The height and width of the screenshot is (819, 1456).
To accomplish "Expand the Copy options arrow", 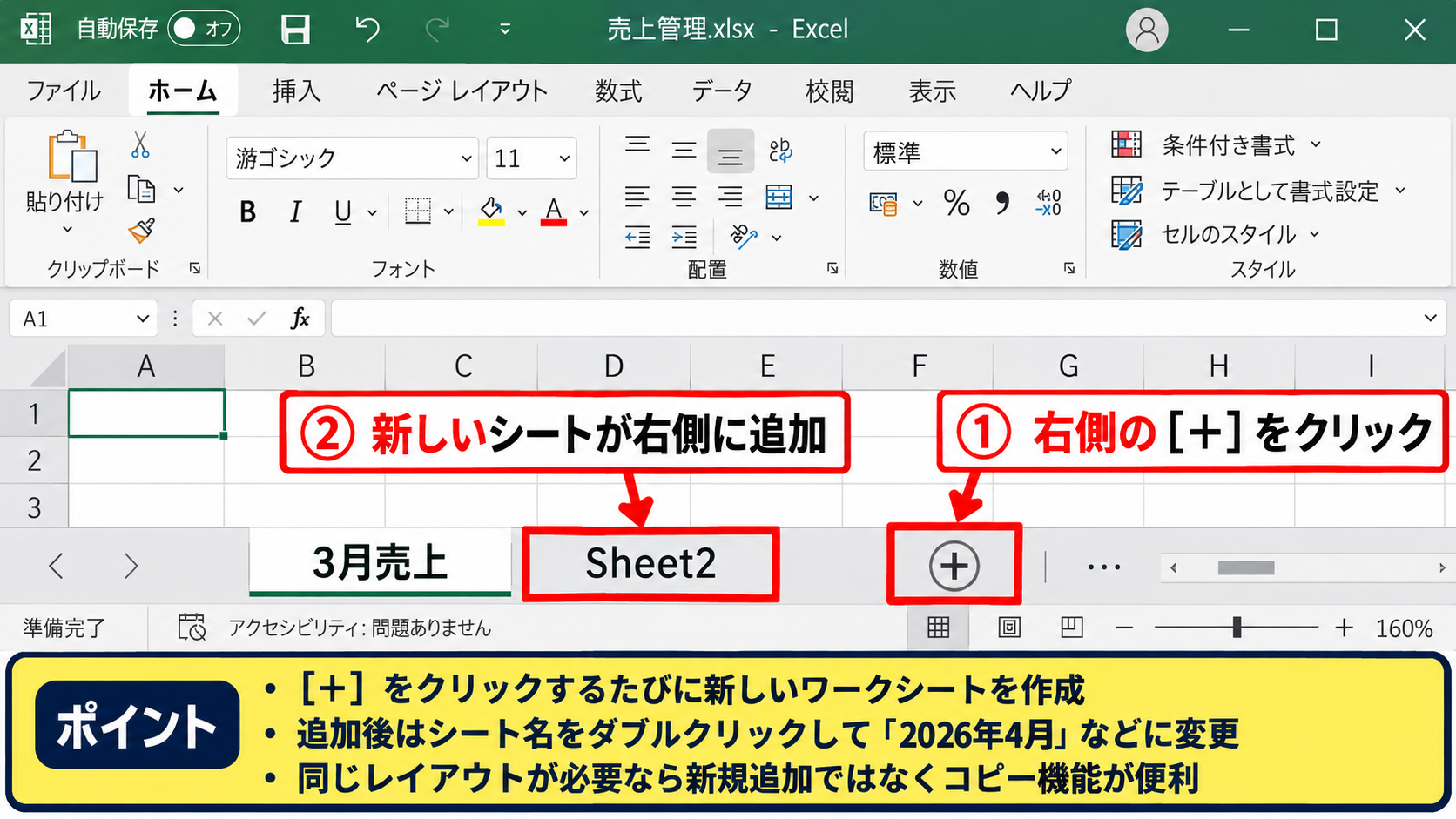I will (179, 190).
